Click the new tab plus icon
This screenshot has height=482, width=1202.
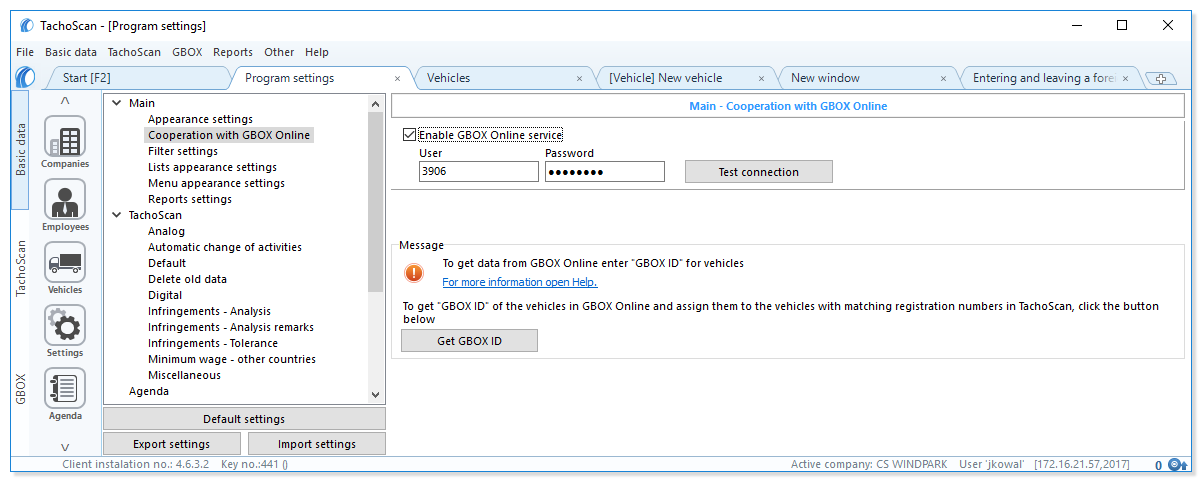(x=1160, y=79)
